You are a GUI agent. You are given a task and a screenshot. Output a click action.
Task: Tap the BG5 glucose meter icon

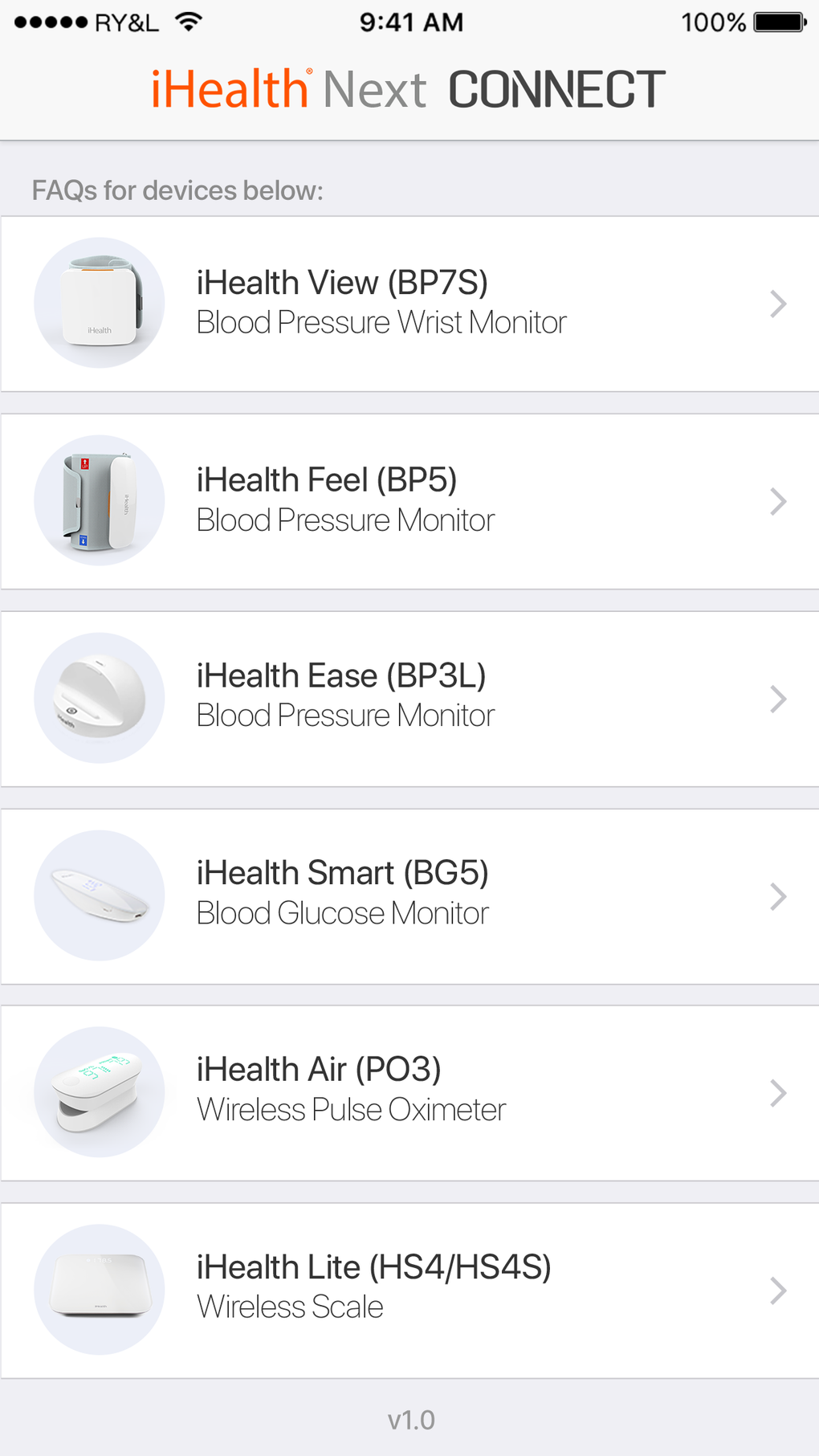(x=100, y=895)
